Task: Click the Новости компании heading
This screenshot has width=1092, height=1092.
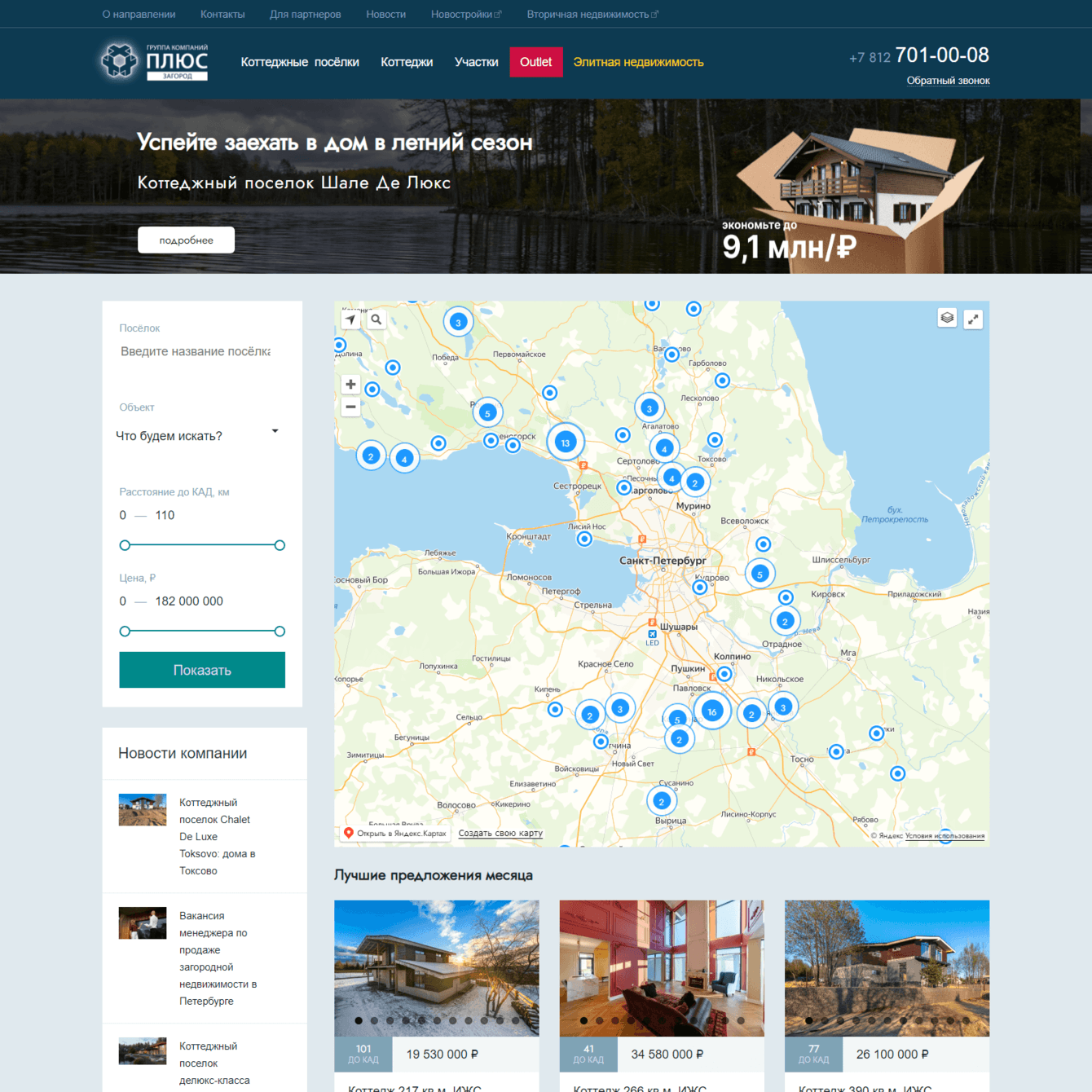Action: pyautogui.click(x=183, y=754)
